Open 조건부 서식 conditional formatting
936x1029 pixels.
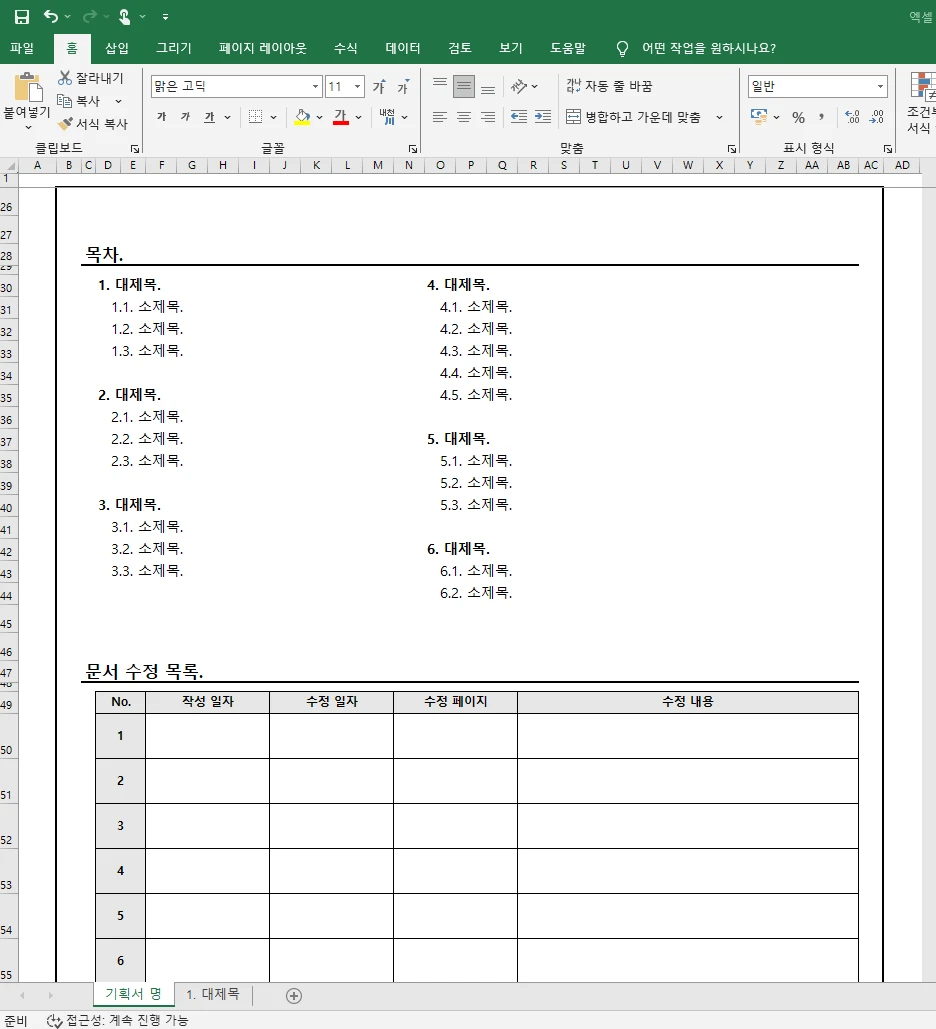click(921, 102)
